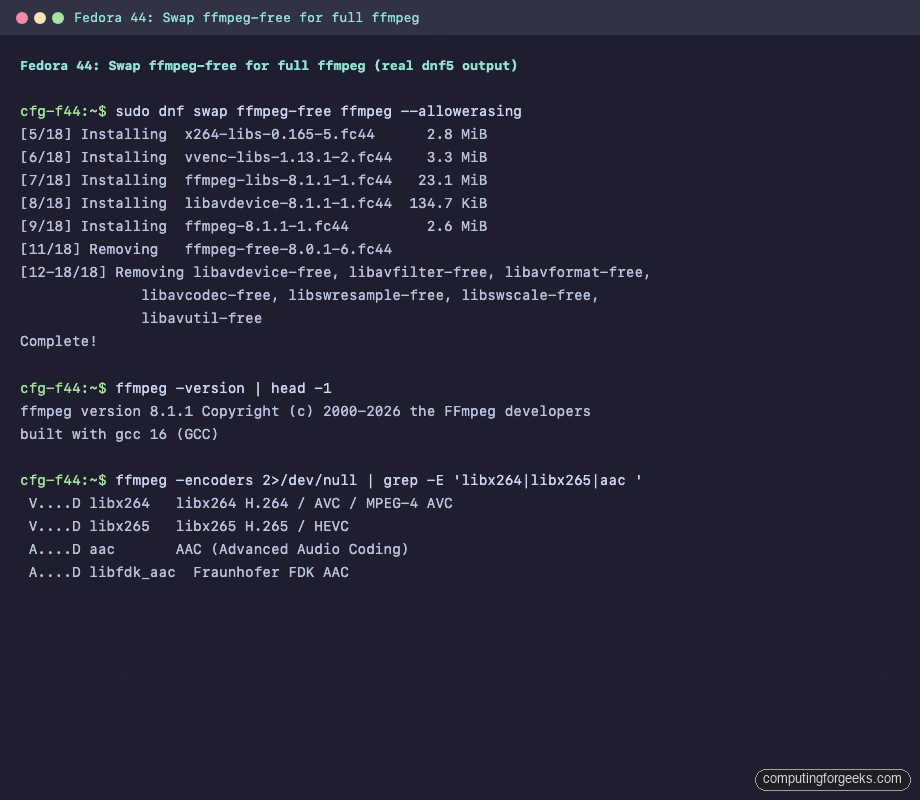
Task: Click the line 'libavcodec-free, libswresample-free, libswscale-free,'
Action: click(370, 295)
